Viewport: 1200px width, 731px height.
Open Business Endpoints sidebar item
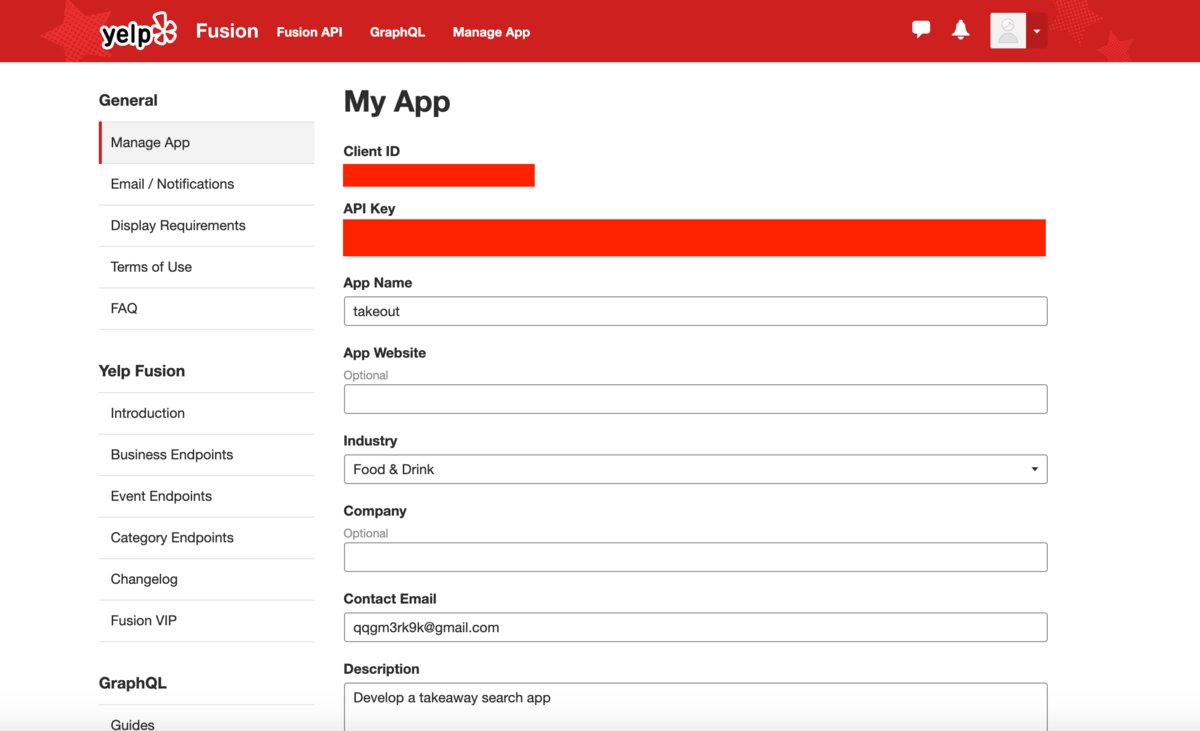pos(206,454)
